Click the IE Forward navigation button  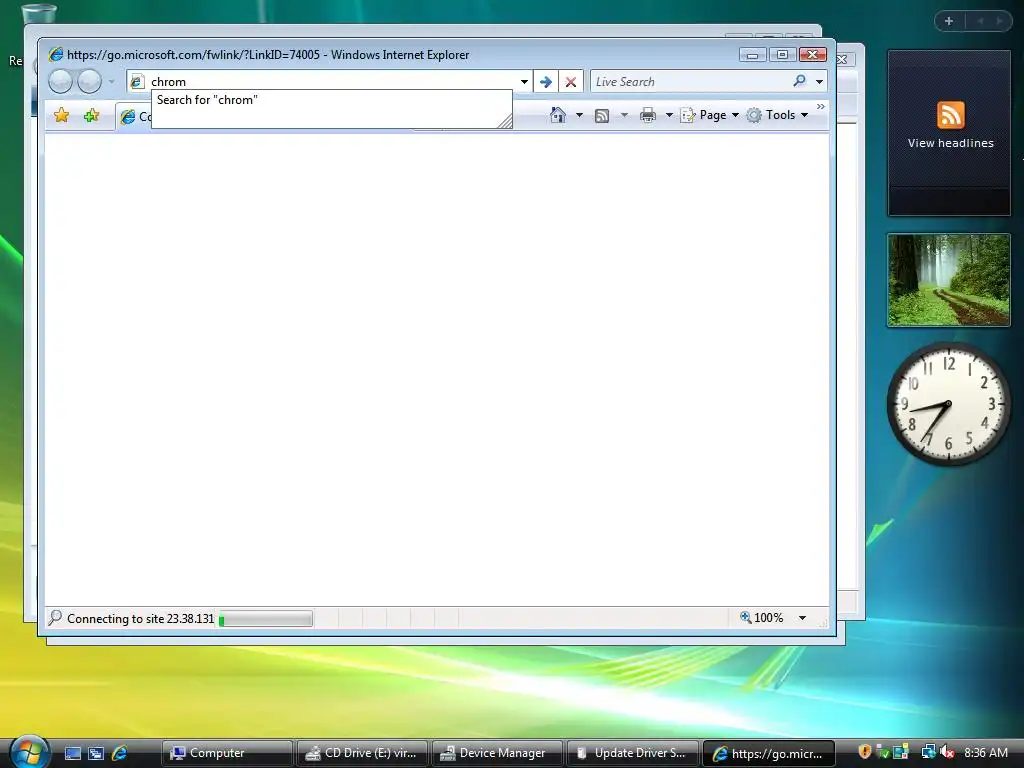[89, 82]
